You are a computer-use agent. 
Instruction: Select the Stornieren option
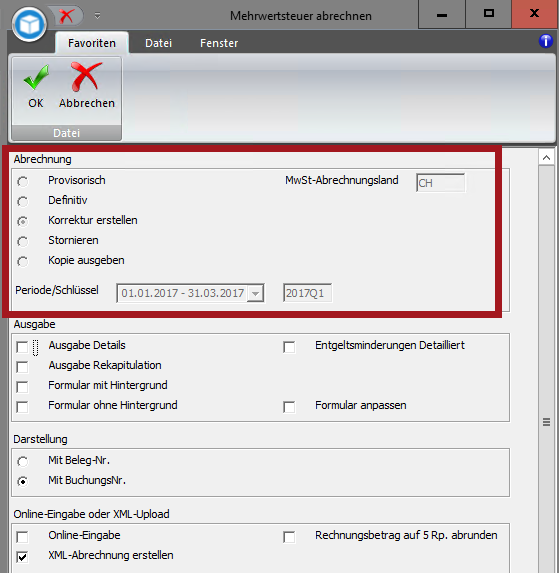(x=23, y=242)
